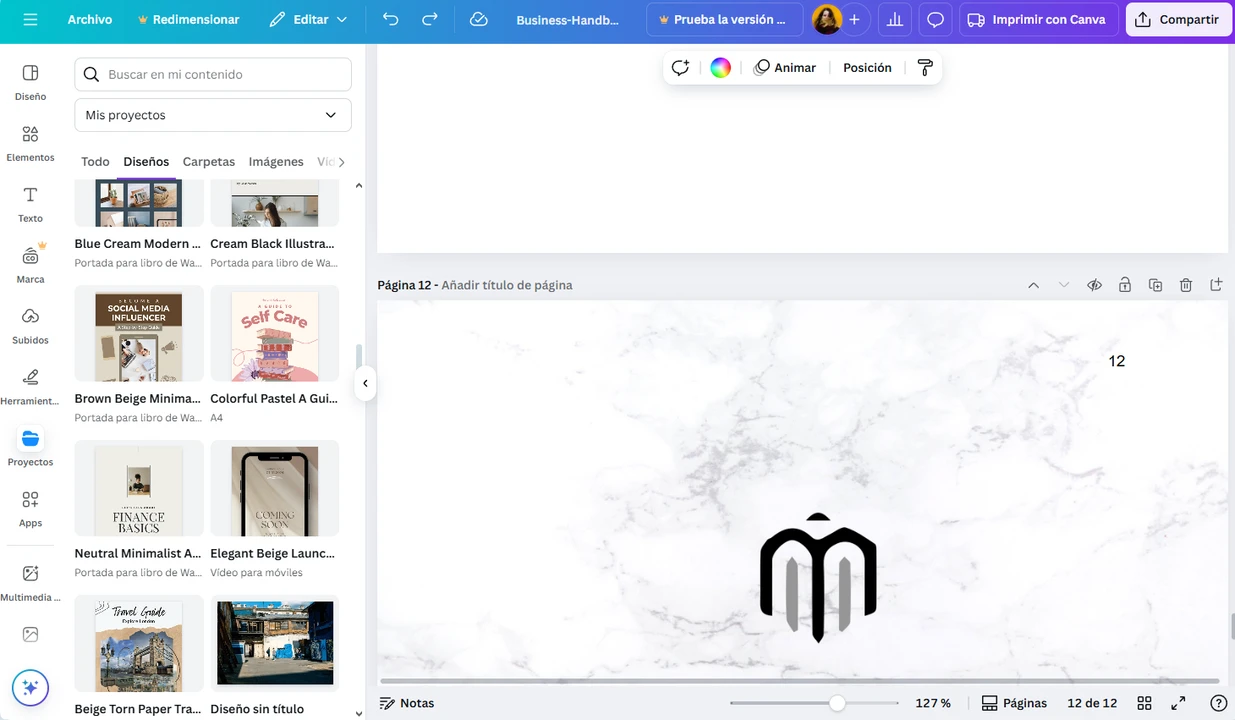Viewport: 1235px width, 720px height.
Task: Click the zoom slider handle
Action: 837,703
